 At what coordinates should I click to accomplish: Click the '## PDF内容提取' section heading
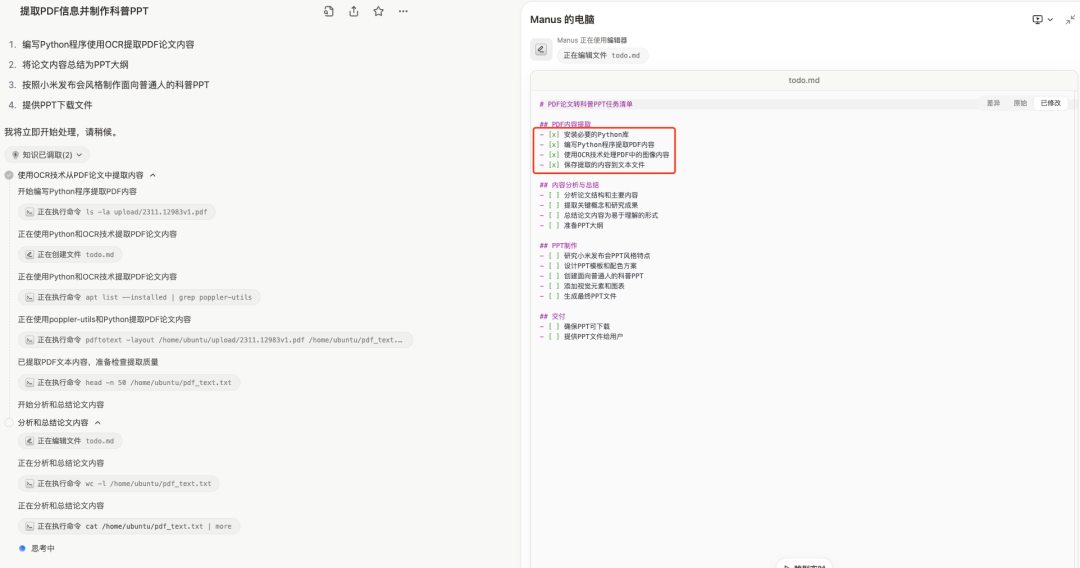coord(565,125)
